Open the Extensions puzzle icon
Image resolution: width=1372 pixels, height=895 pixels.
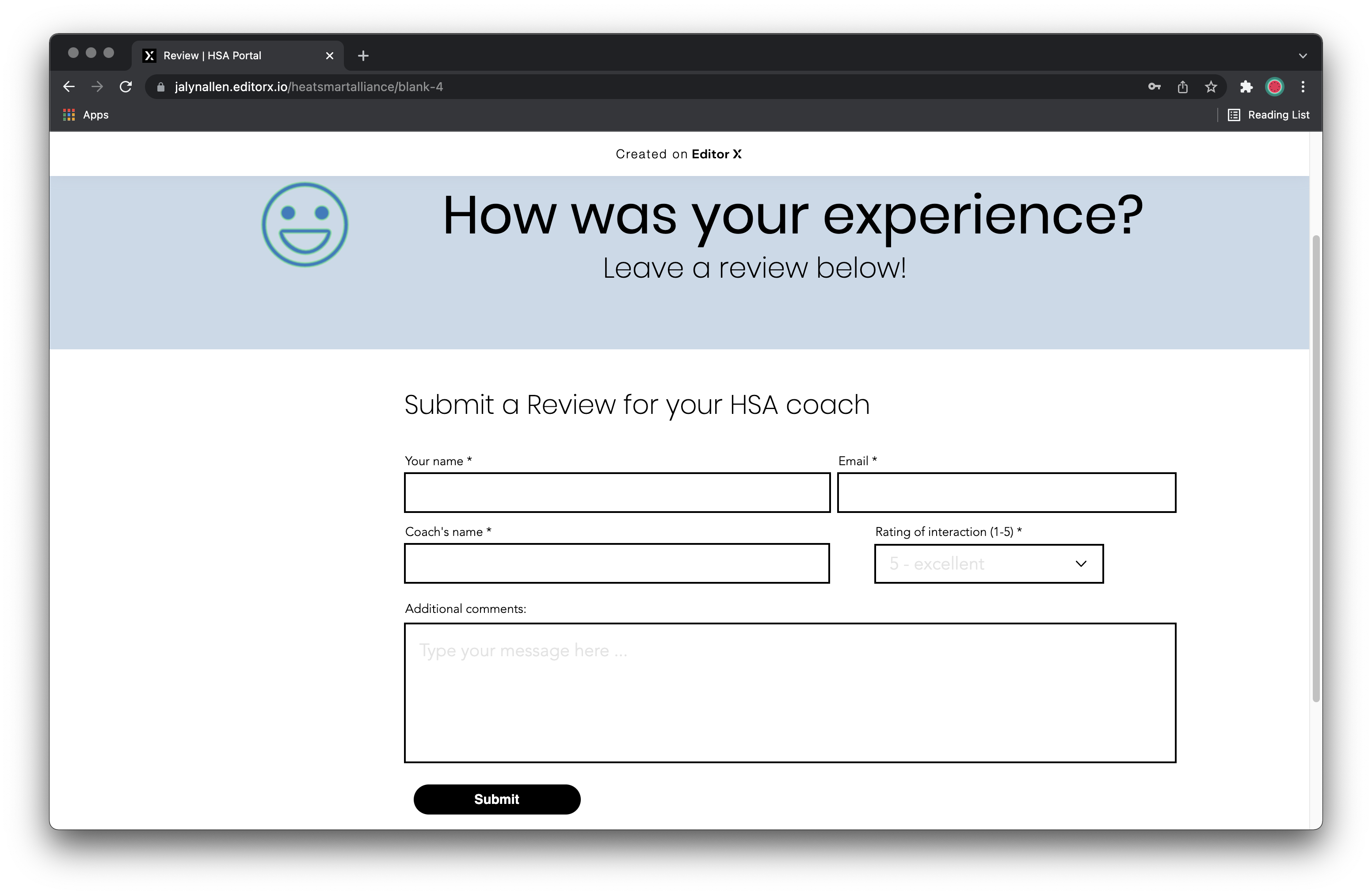tap(1246, 87)
